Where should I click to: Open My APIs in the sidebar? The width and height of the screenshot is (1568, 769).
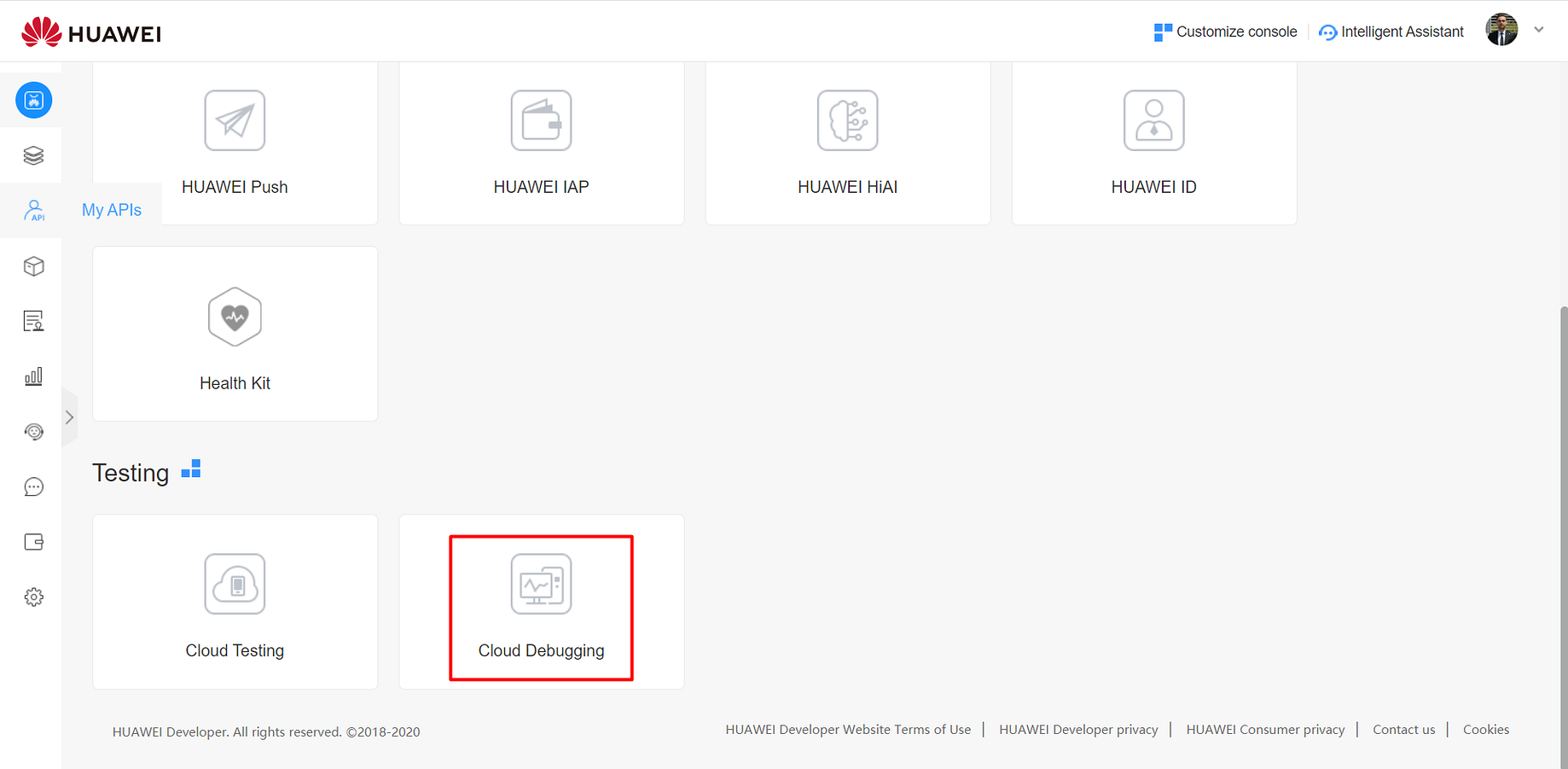point(112,210)
